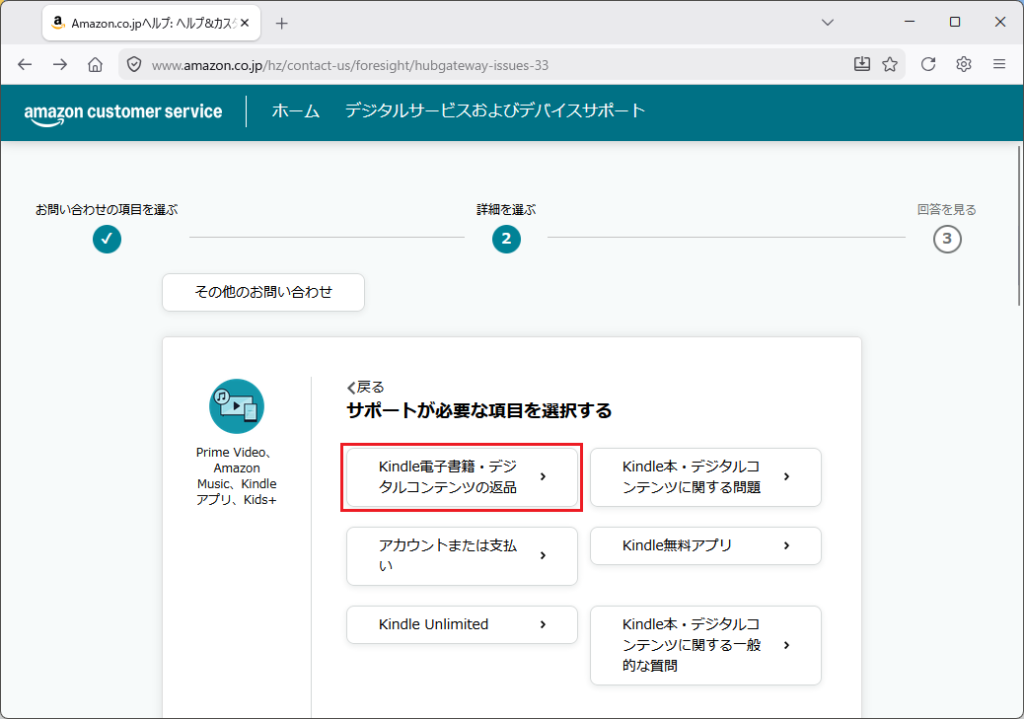Click chevron on Kindle電子書籍の返品 card
Viewport: 1024px width, 719px height.
[543, 477]
